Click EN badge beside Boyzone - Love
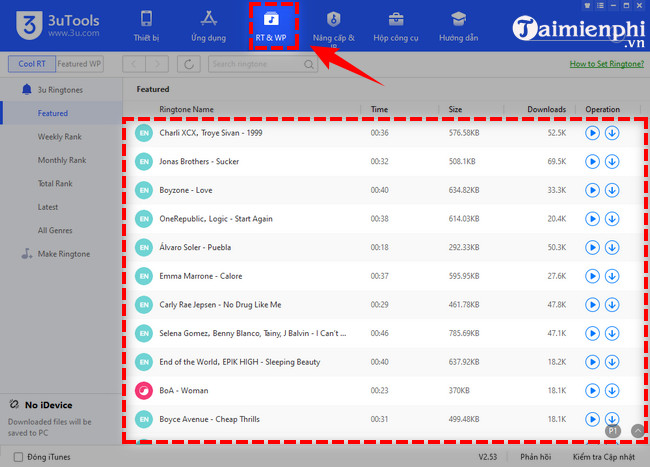 144,190
